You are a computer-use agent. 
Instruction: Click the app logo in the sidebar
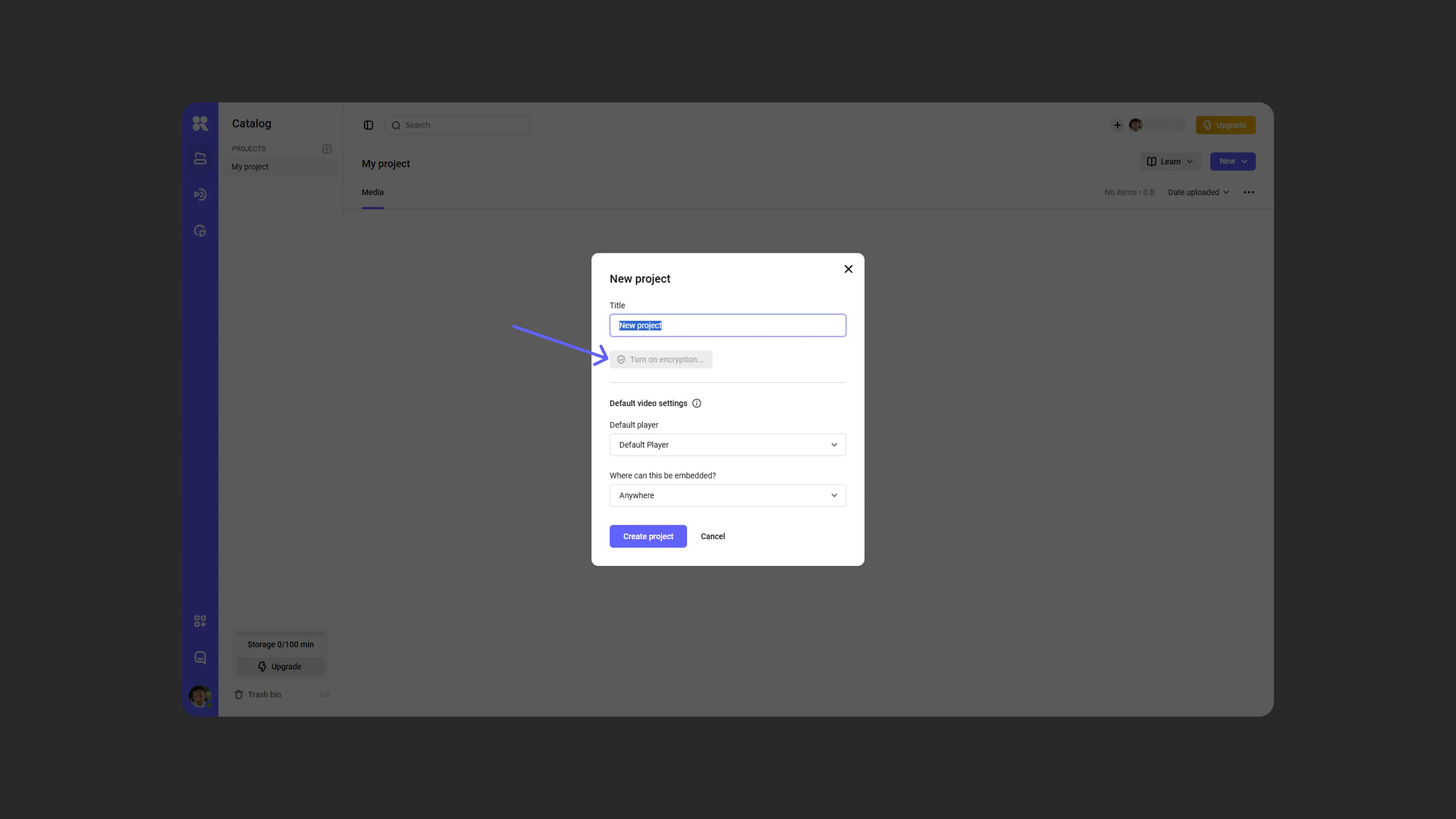200,123
